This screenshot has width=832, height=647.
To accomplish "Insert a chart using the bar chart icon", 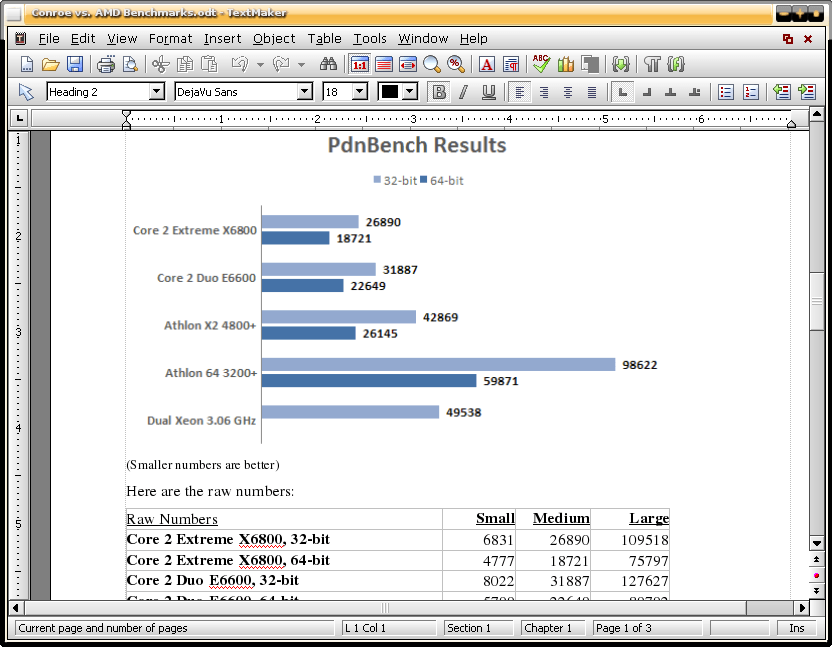I will tap(566, 65).
